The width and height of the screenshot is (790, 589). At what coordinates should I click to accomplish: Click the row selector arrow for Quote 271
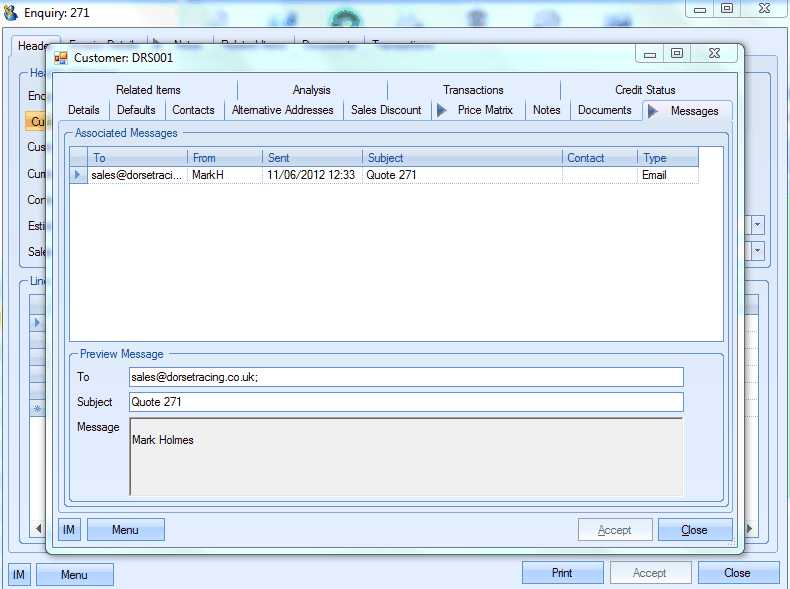click(x=78, y=175)
